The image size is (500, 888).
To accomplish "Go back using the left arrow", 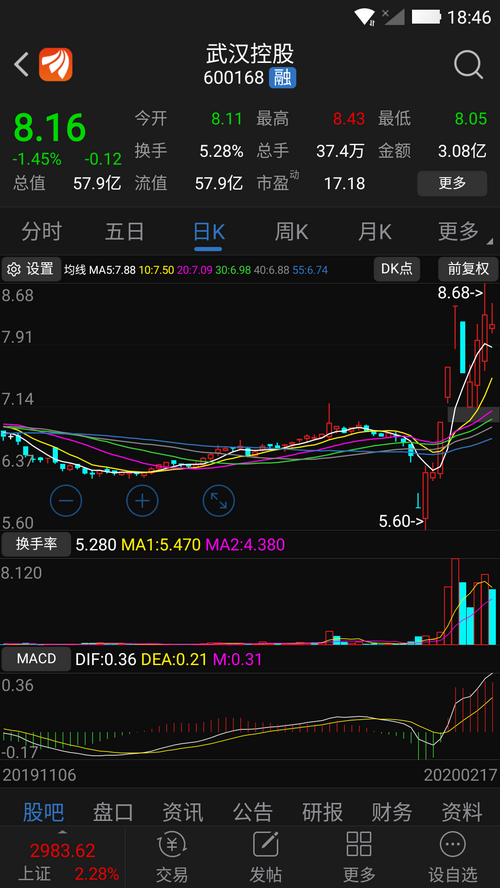I will click(22, 64).
